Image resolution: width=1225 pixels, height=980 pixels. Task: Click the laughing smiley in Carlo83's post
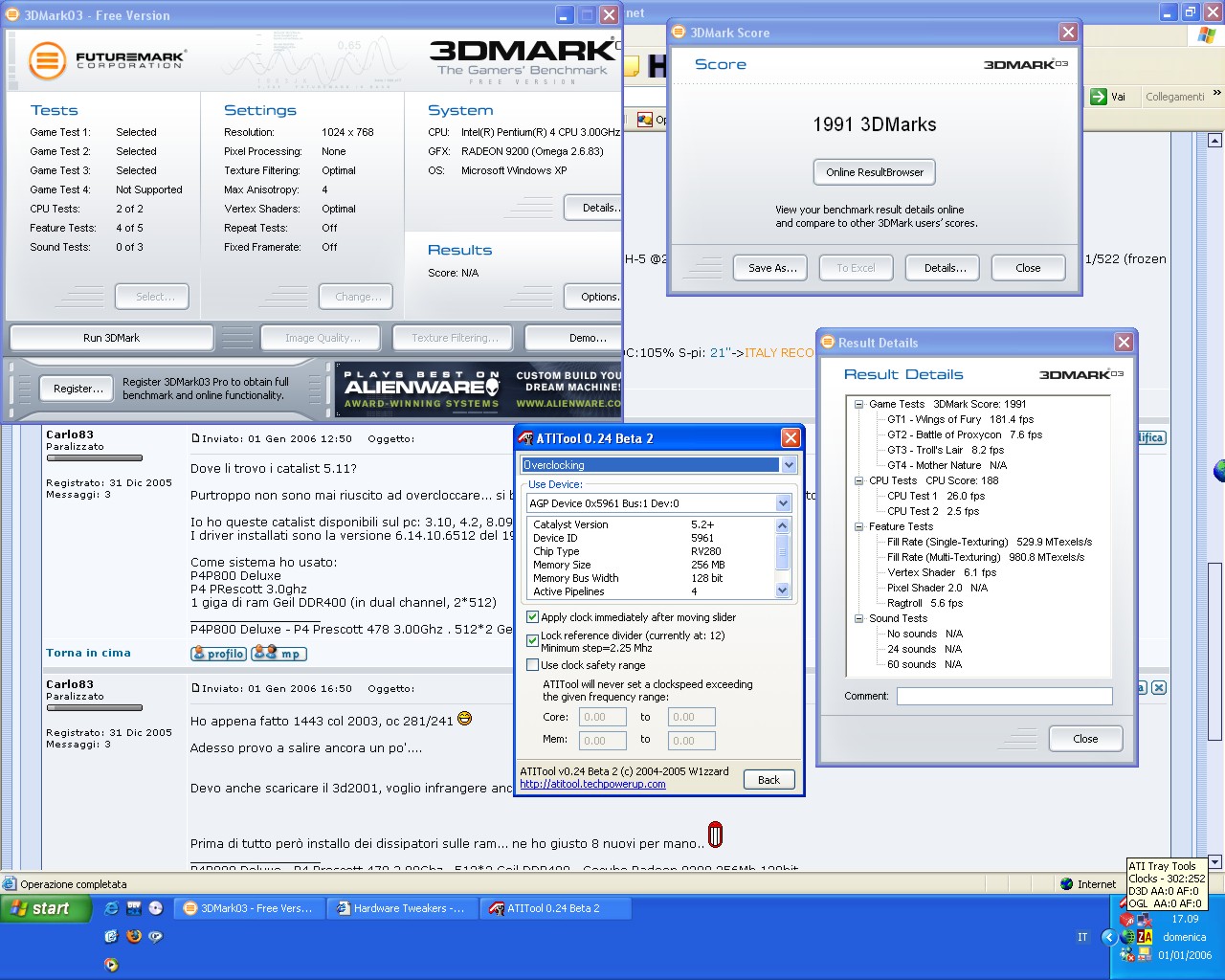tap(465, 718)
